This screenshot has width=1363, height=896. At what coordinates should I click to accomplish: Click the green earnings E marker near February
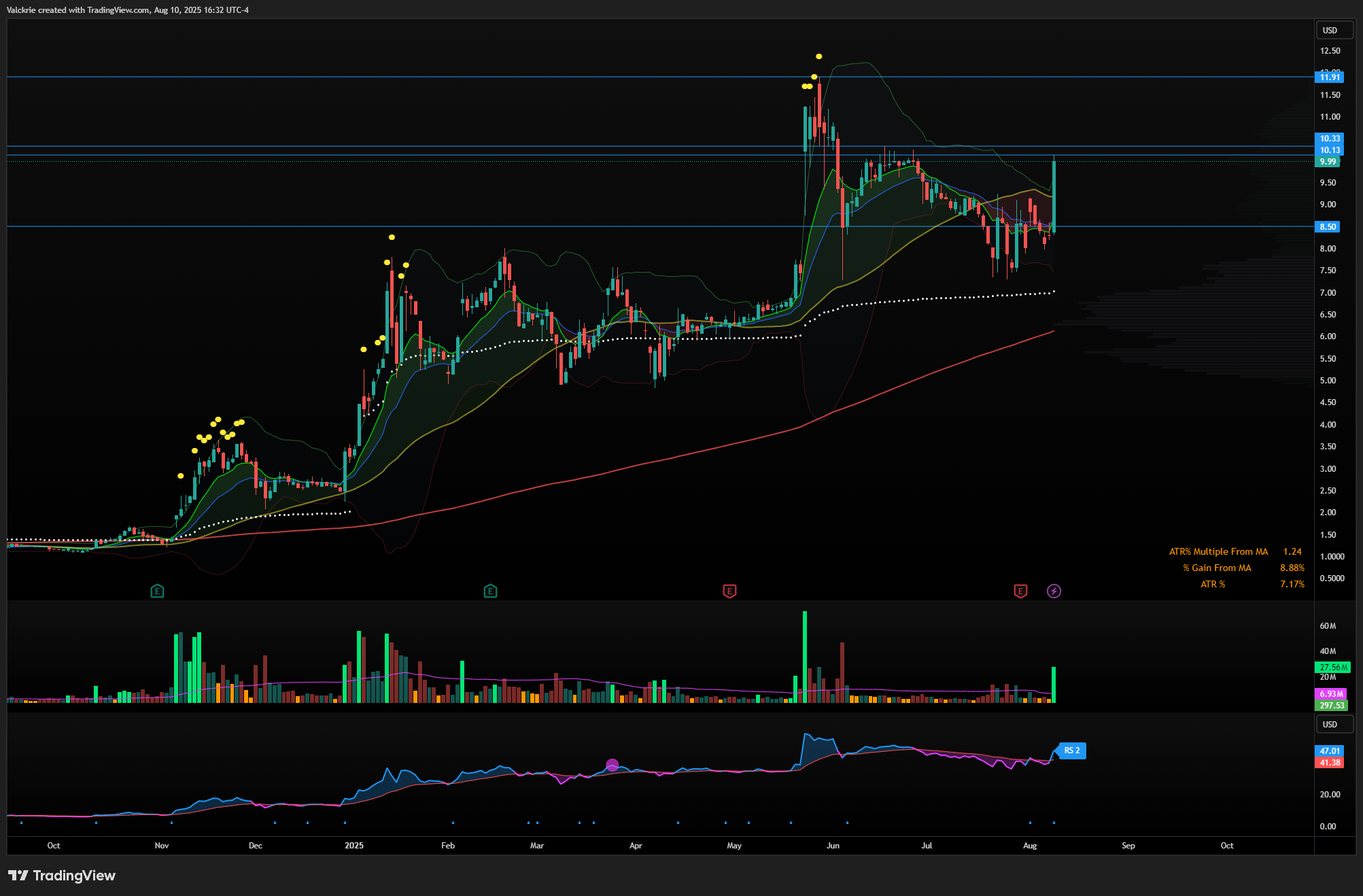(x=490, y=591)
